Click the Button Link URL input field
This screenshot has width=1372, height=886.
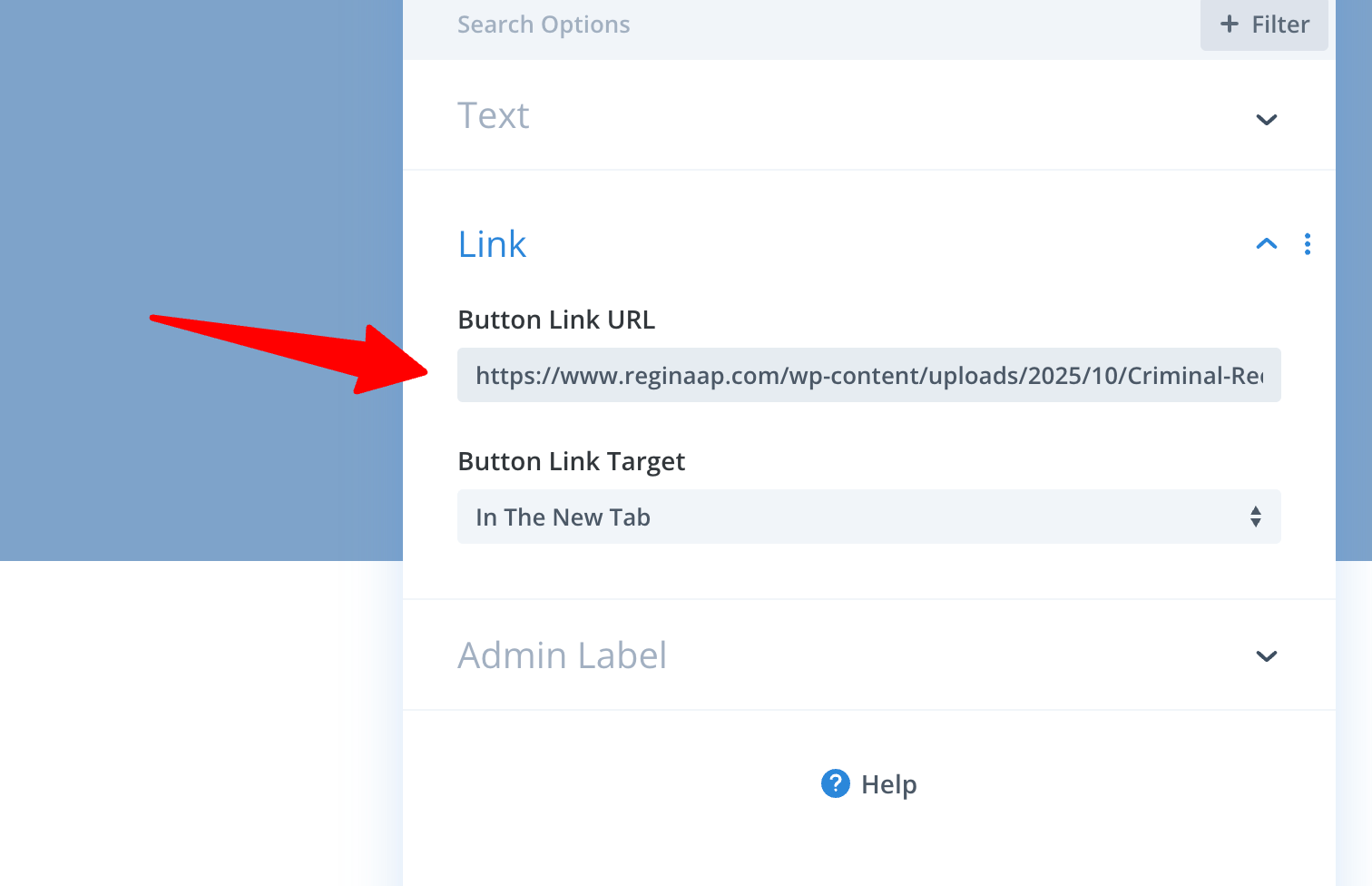click(x=868, y=375)
